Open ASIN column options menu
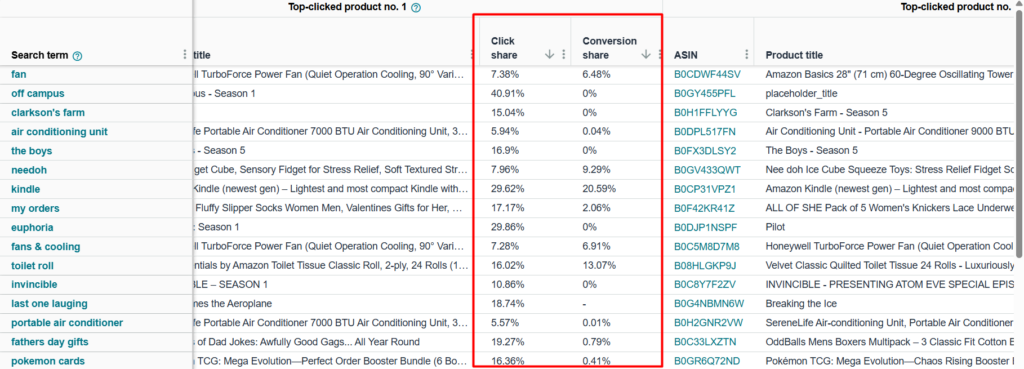 click(x=746, y=55)
